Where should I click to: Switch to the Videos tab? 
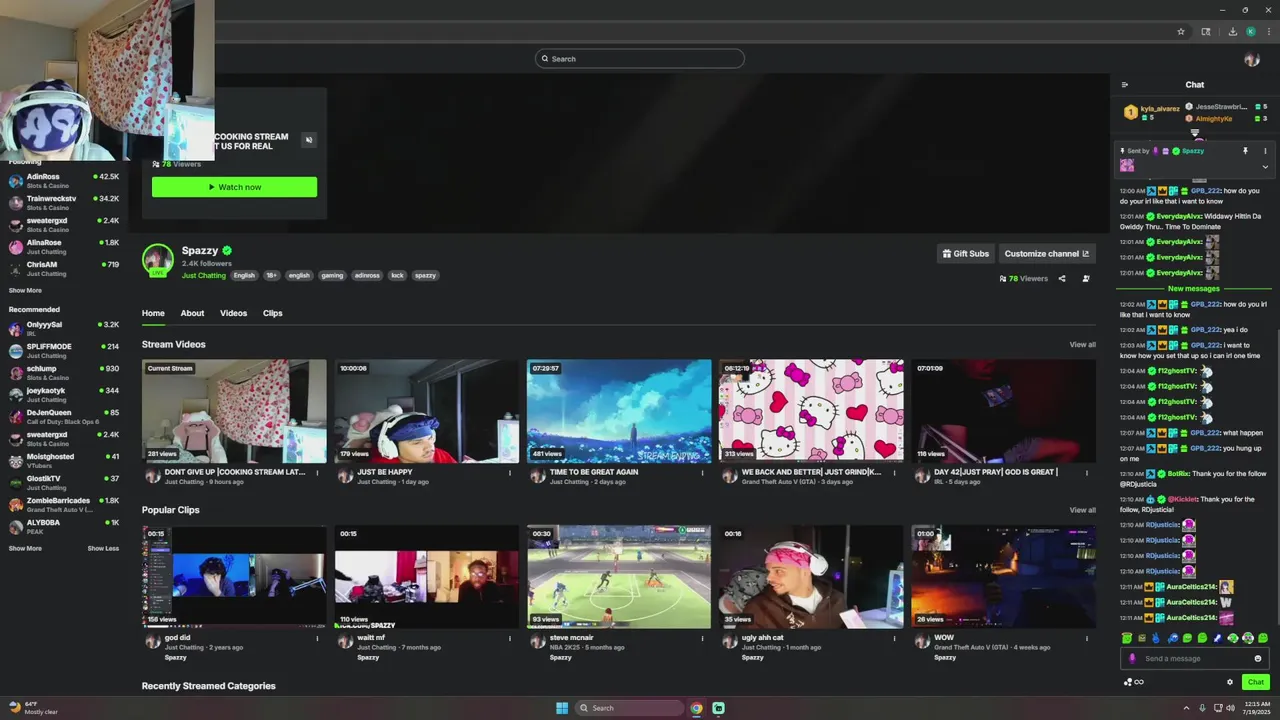pyautogui.click(x=233, y=313)
